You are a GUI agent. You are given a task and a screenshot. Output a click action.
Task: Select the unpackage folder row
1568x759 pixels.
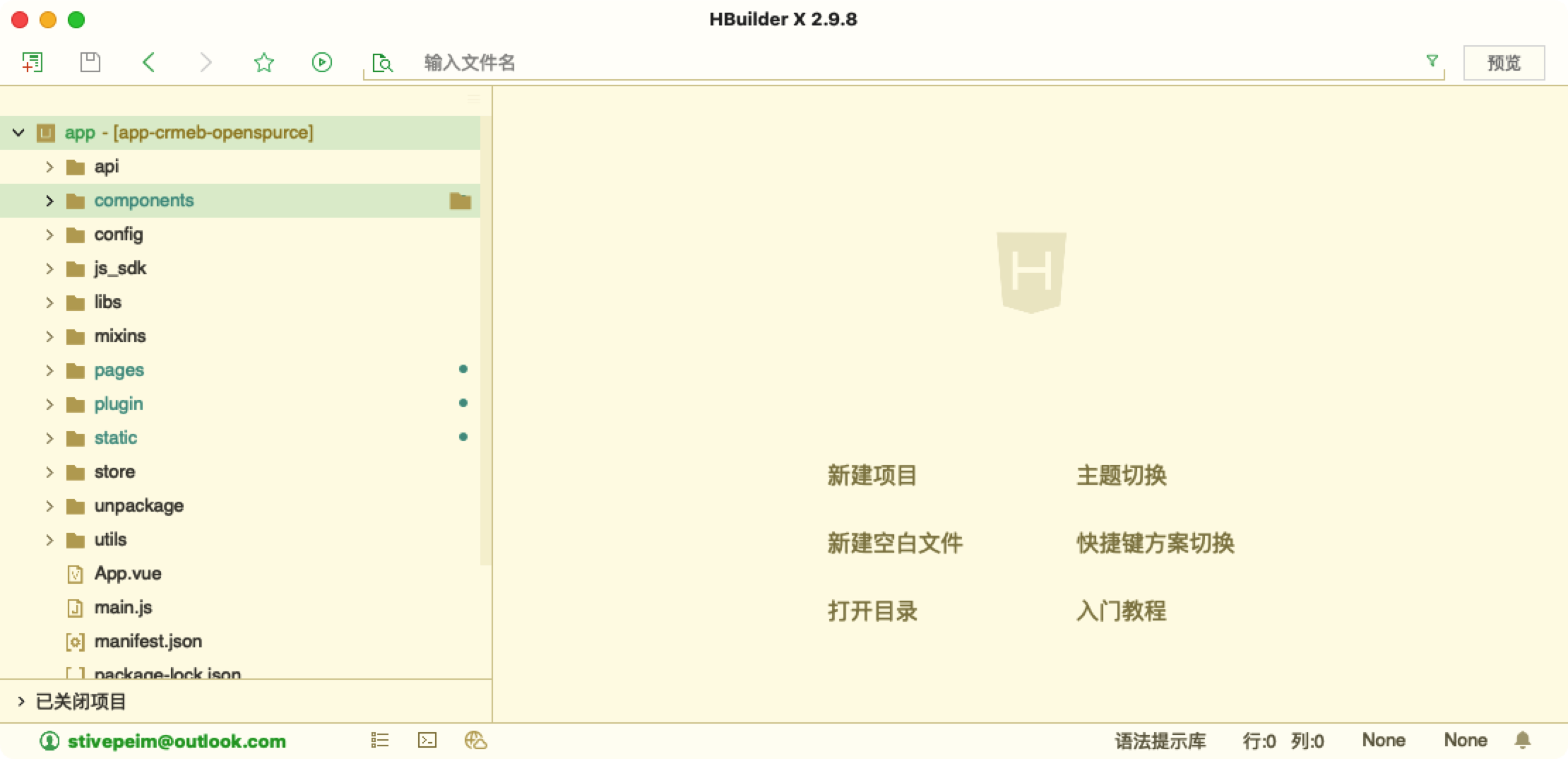pyautogui.click(x=240, y=506)
